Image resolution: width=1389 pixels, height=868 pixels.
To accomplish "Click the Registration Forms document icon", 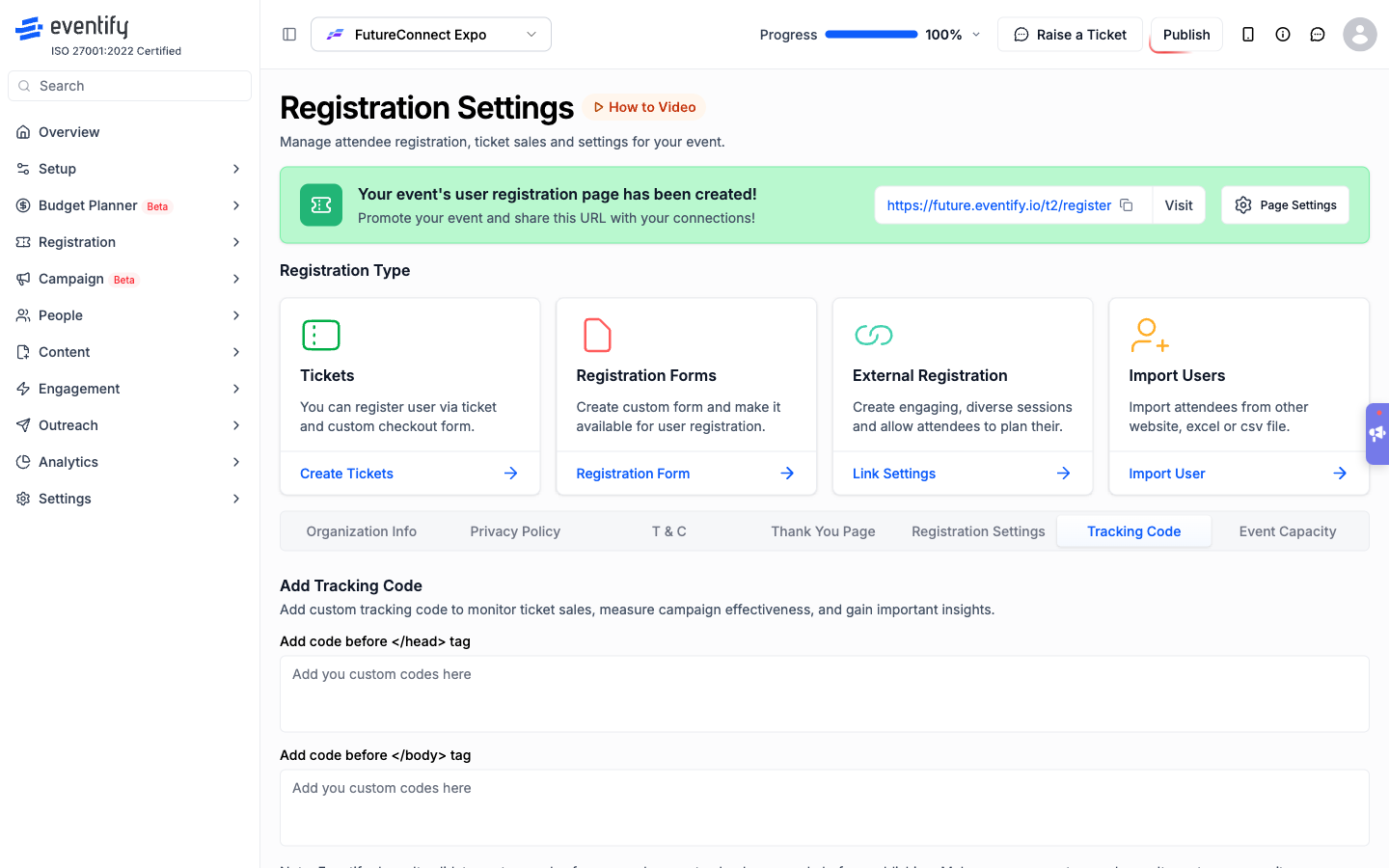I will [x=597, y=335].
